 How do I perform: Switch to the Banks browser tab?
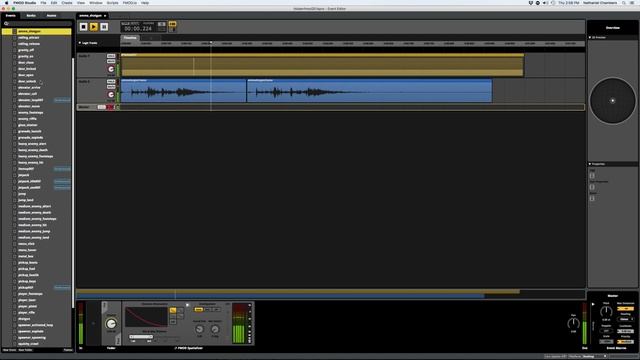point(31,16)
